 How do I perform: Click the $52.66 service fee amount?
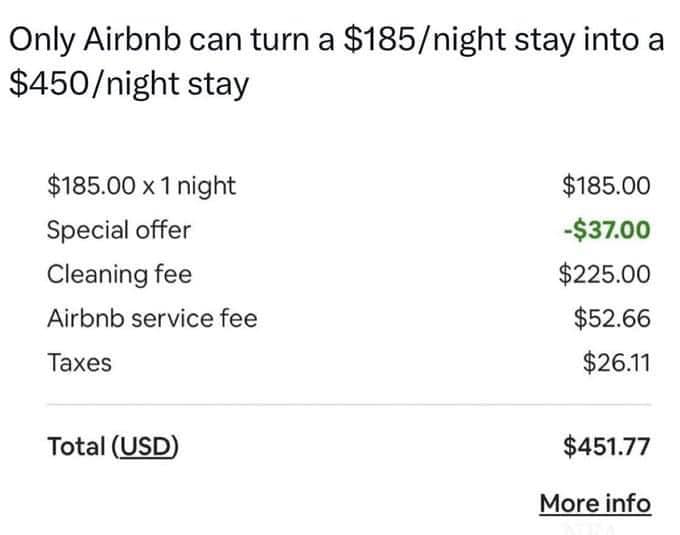(x=612, y=318)
